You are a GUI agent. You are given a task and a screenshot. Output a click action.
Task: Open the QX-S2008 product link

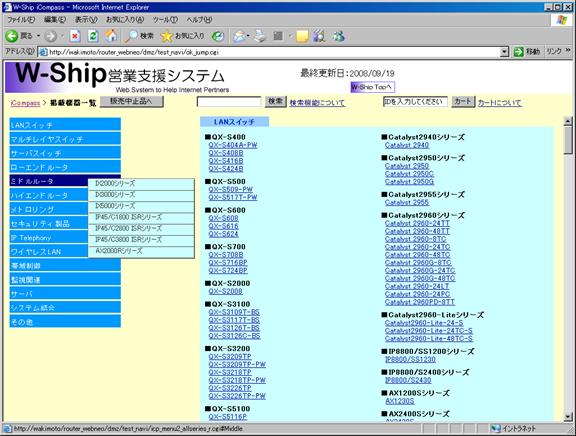[226, 291]
